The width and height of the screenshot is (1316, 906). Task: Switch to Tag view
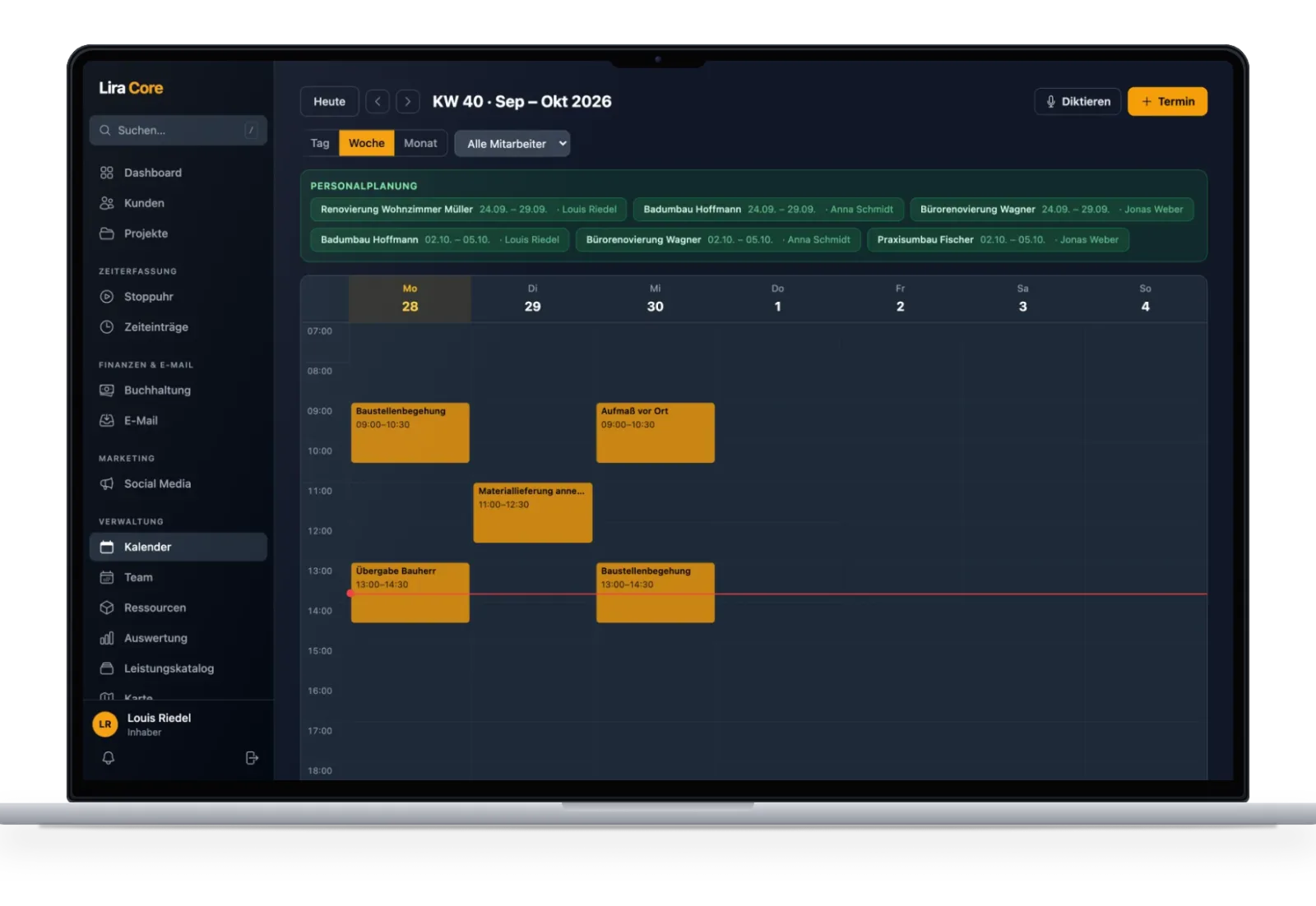320,143
